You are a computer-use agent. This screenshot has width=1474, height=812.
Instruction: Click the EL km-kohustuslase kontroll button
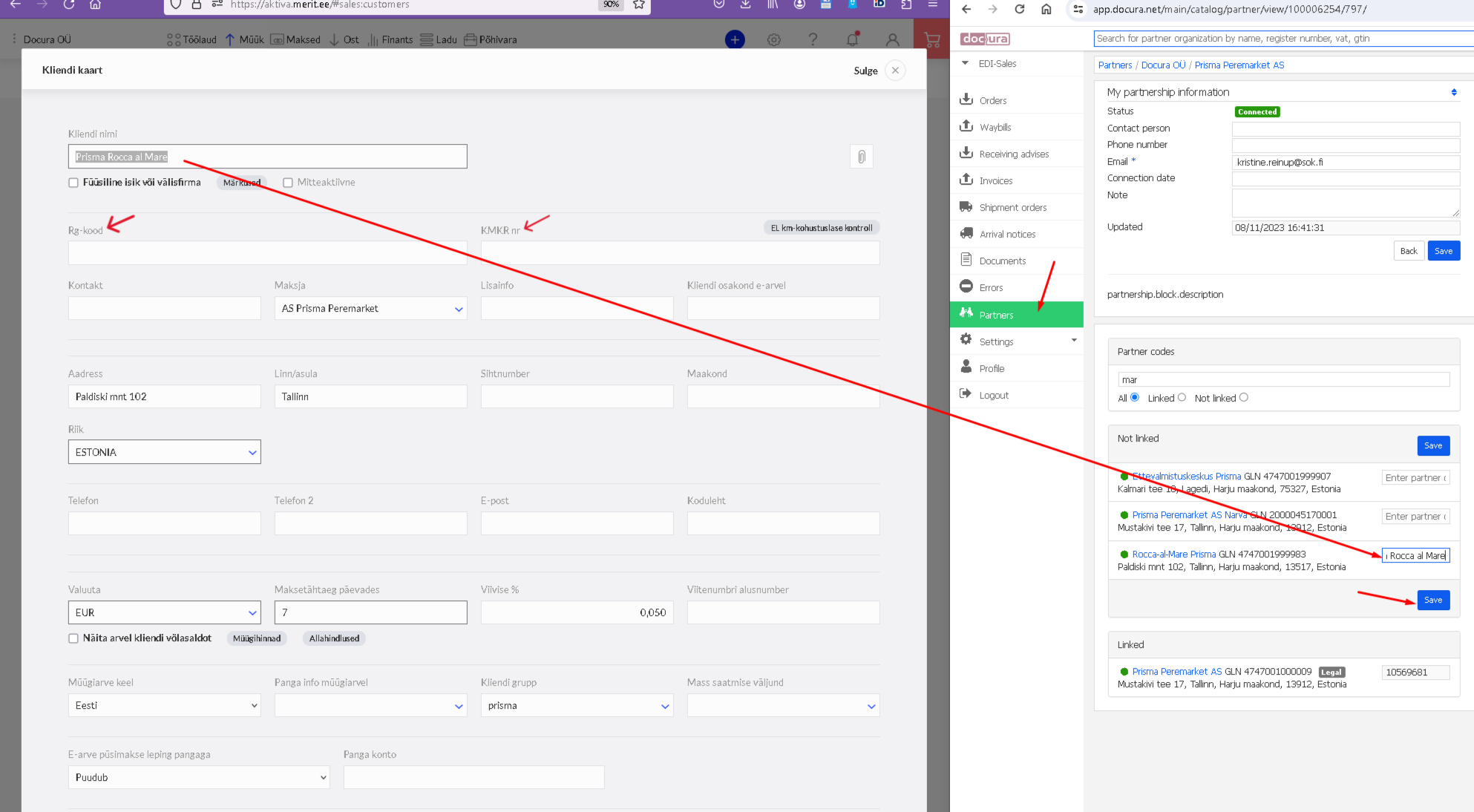tap(821, 228)
